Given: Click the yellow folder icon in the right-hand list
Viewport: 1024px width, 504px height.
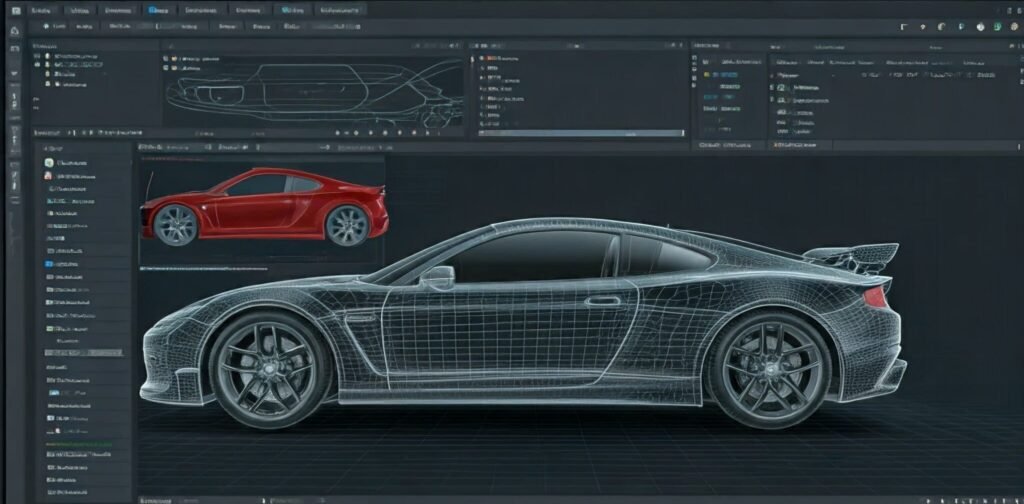Looking at the screenshot, I should [x=706, y=75].
